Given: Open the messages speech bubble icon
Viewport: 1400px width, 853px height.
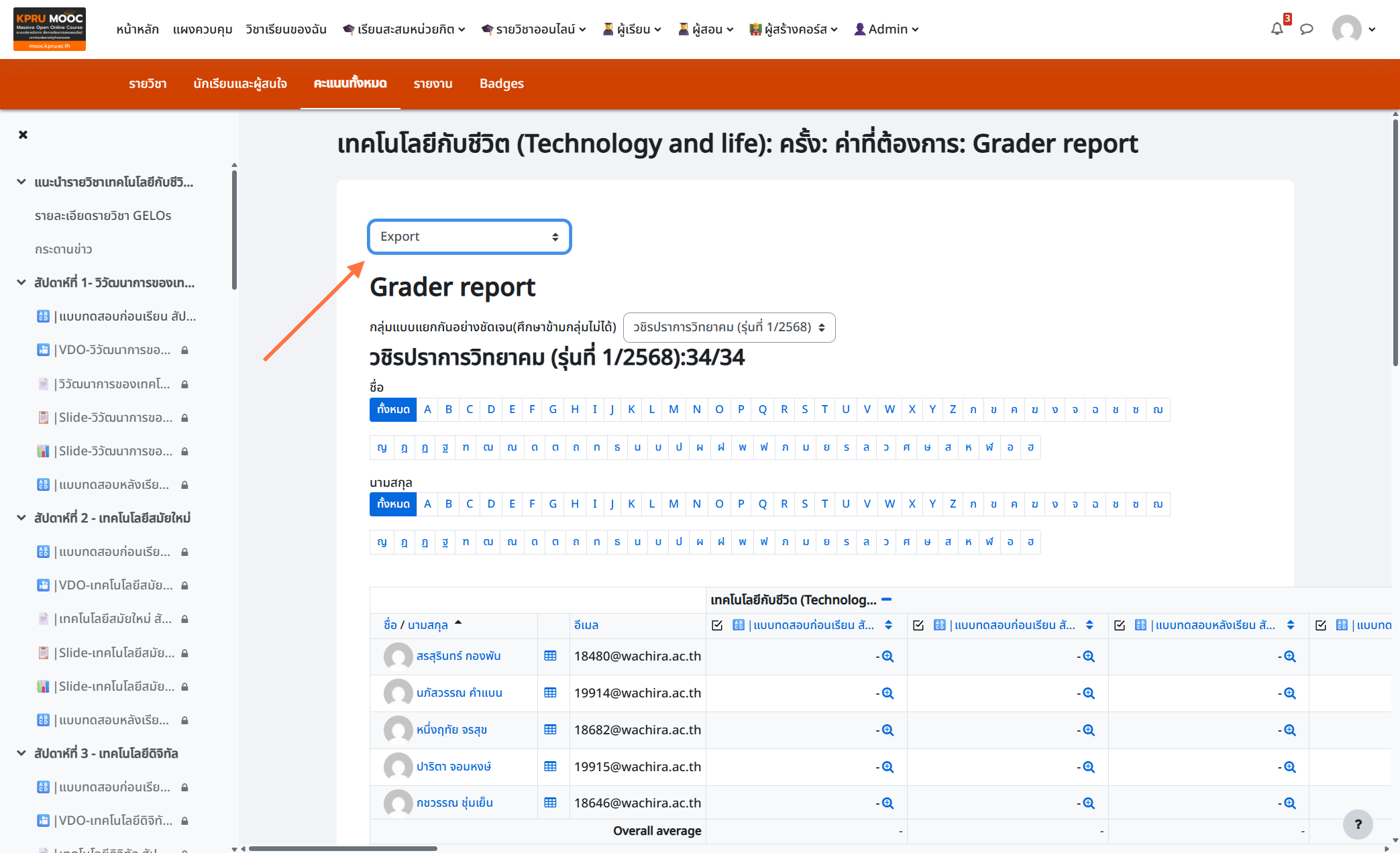Looking at the screenshot, I should [x=1306, y=29].
